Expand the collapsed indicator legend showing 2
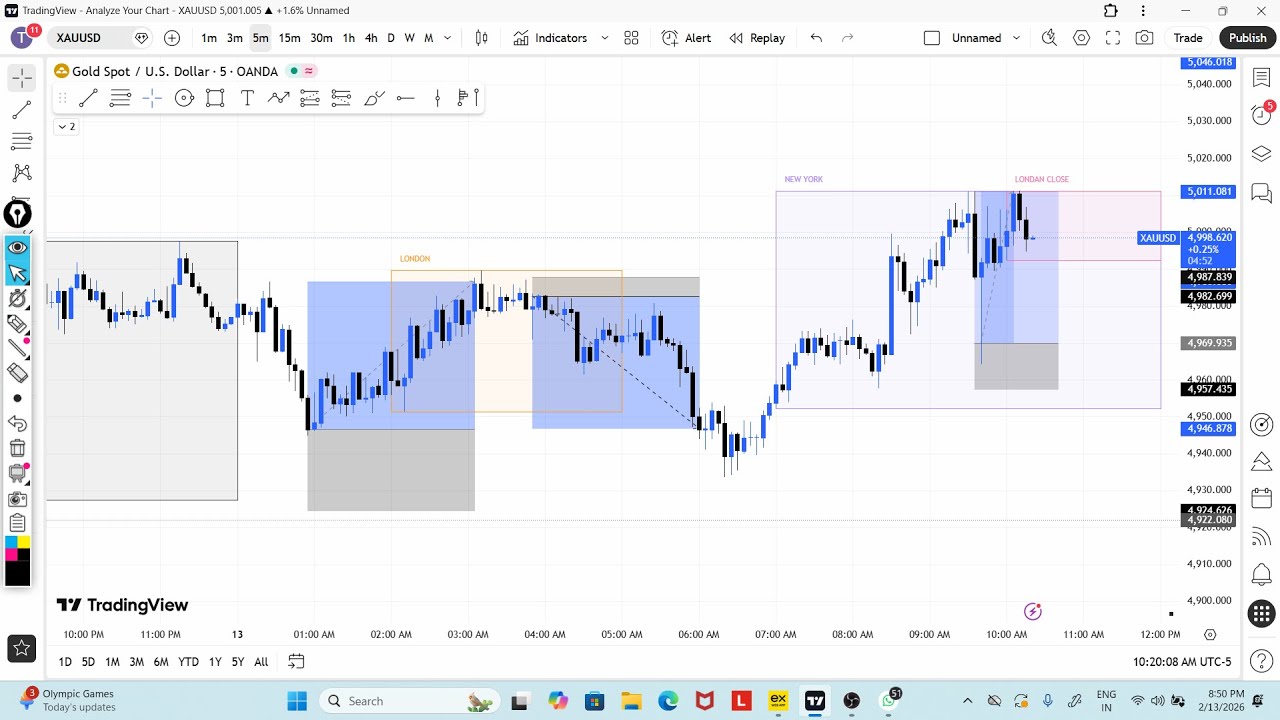This screenshot has width=1280, height=720. pos(66,127)
